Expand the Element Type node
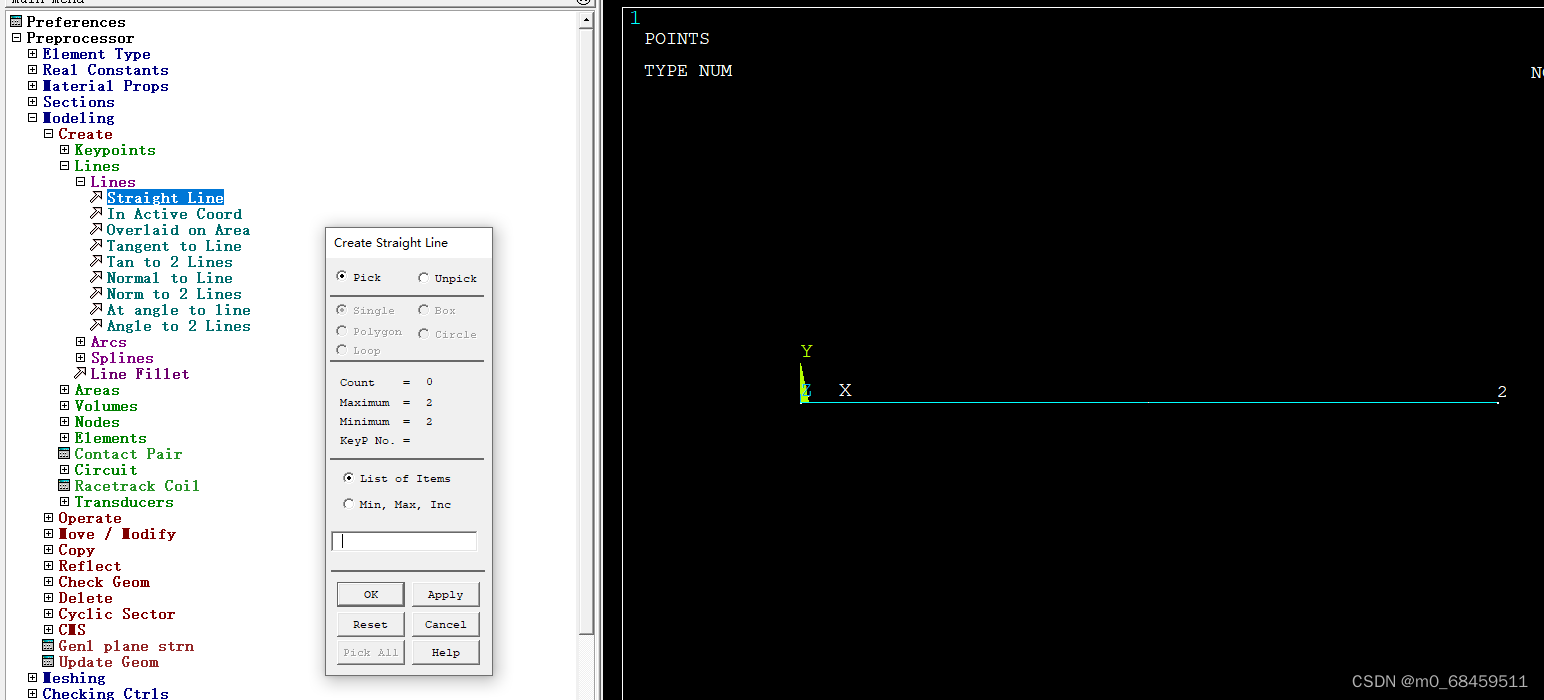 (x=32, y=54)
